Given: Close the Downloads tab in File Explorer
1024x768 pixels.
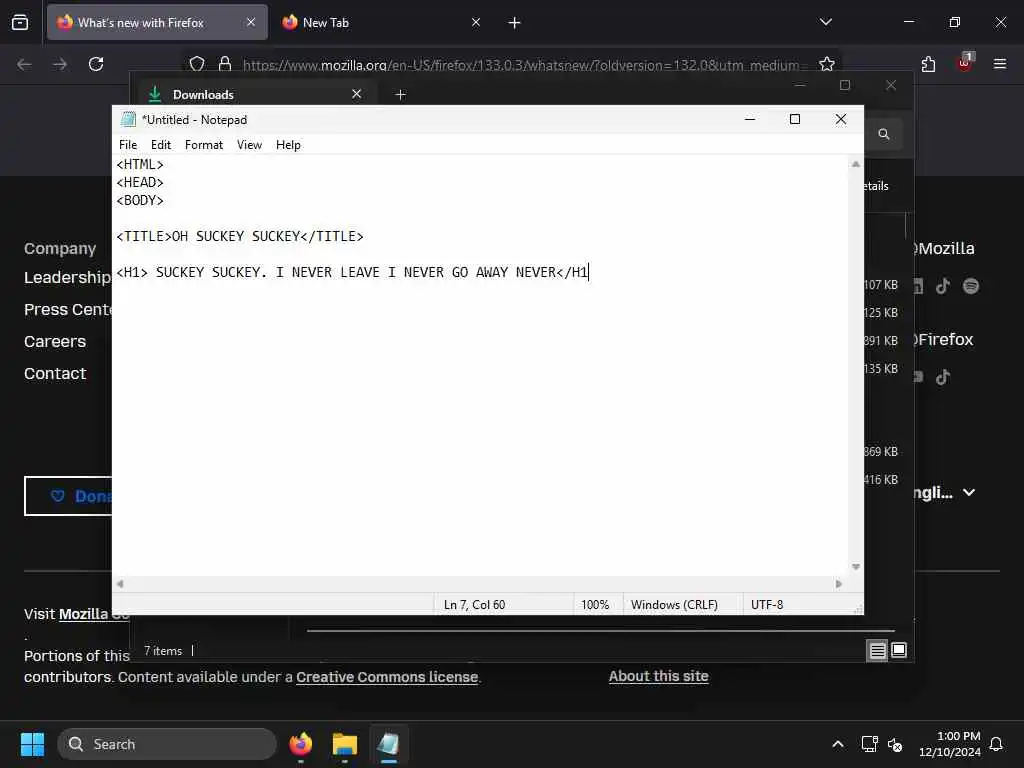Looking at the screenshot, I should tap(357, 94).
